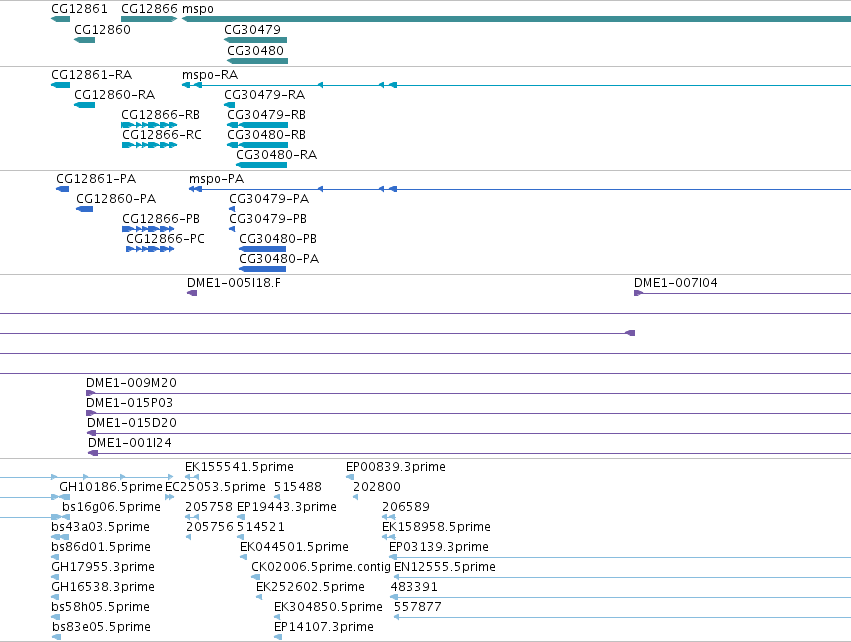Image resolution: width=851 pixels, height=642 pixels.
Task: Click the CG12866 gene label
Action: 149,9
